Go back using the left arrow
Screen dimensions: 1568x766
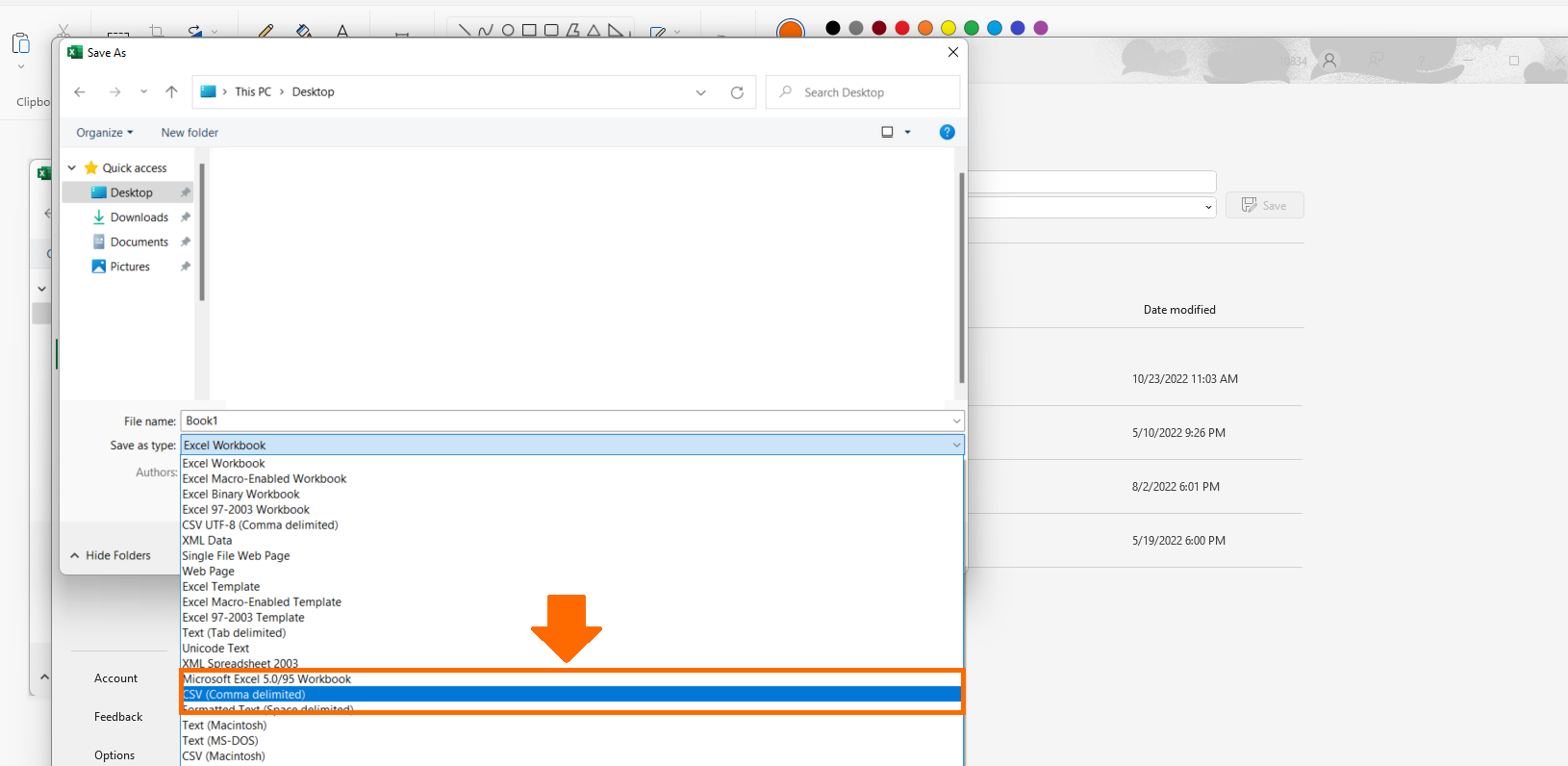(80, 92)
